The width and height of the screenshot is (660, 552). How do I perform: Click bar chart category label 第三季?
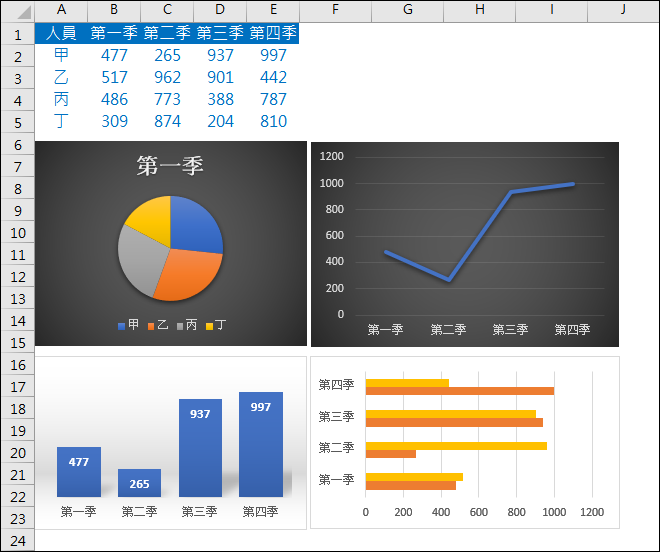click(336, 417)
